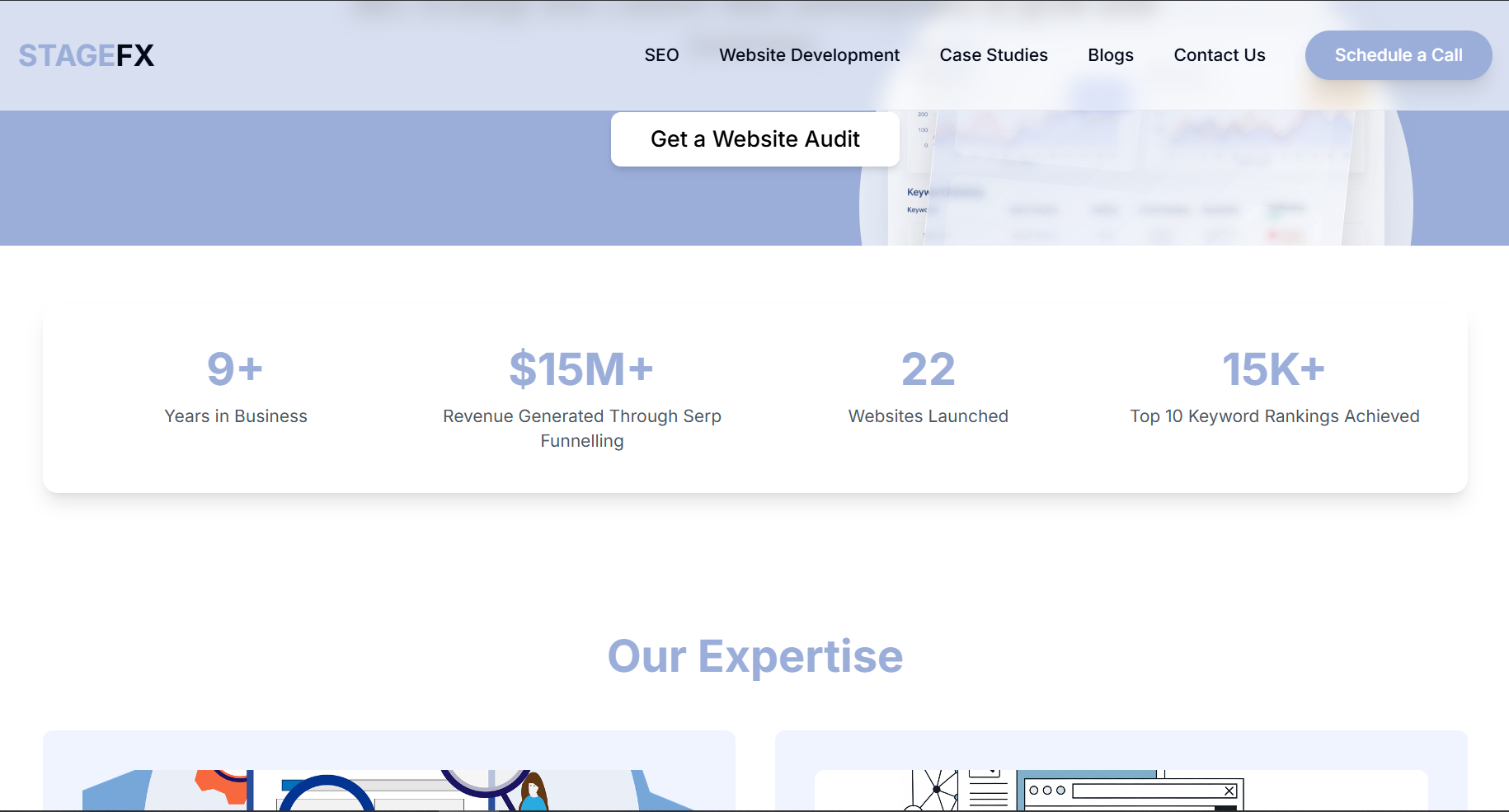Open the Contact Us page

pos(1219,55)
